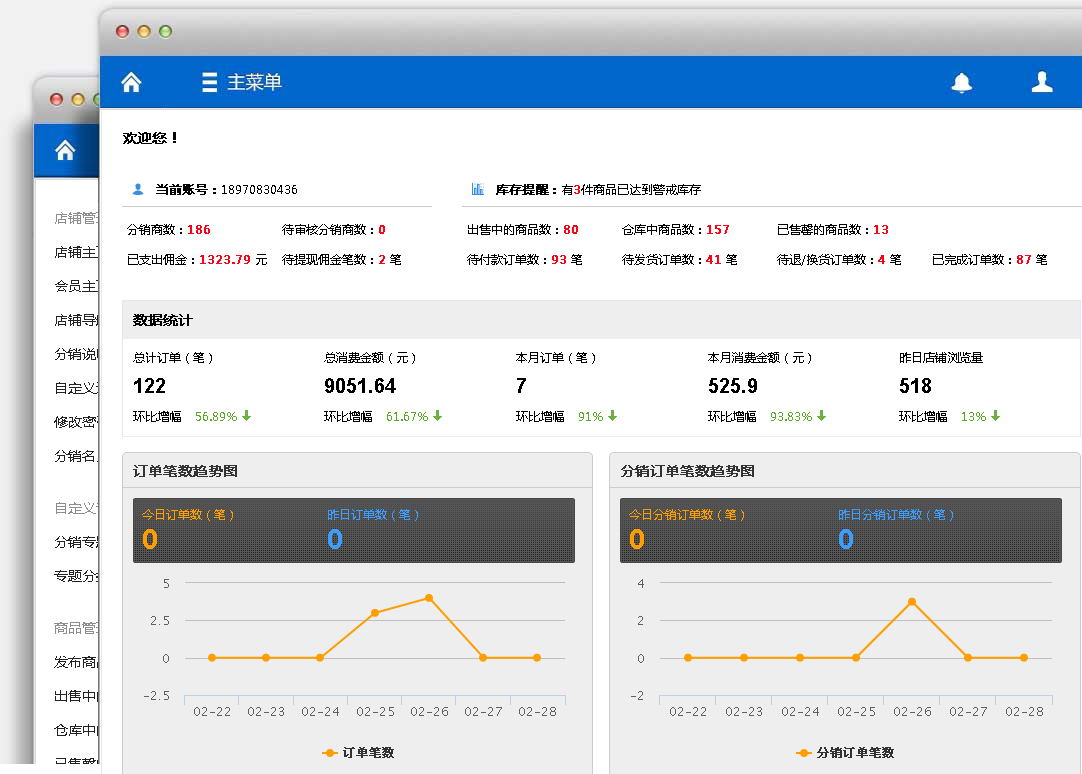Click 已支出佣金 amount 1323.79
The image size is (1082, 774).
pos(224,260)
